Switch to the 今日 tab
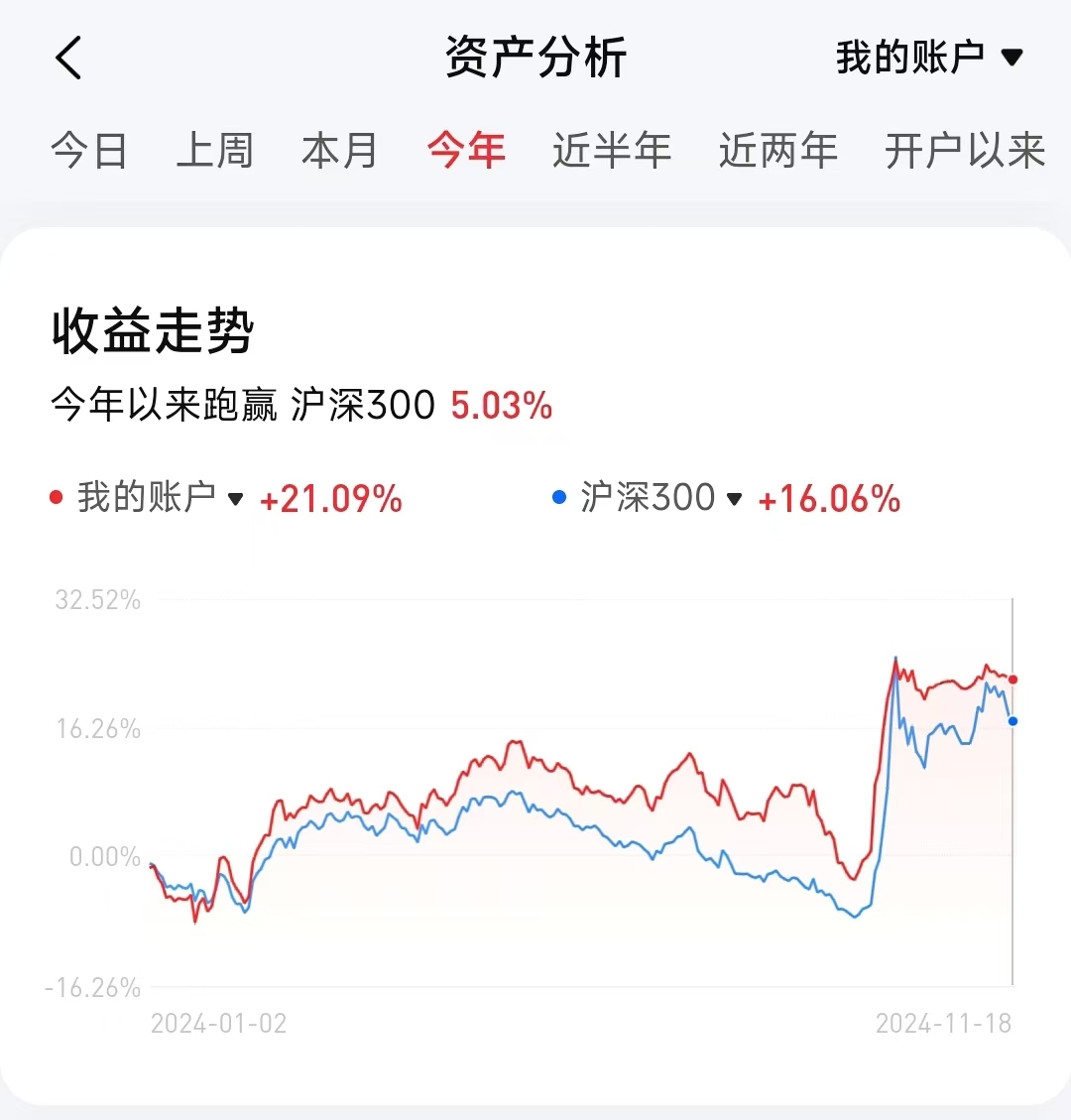1071x1120 pixels. [89, 151]
